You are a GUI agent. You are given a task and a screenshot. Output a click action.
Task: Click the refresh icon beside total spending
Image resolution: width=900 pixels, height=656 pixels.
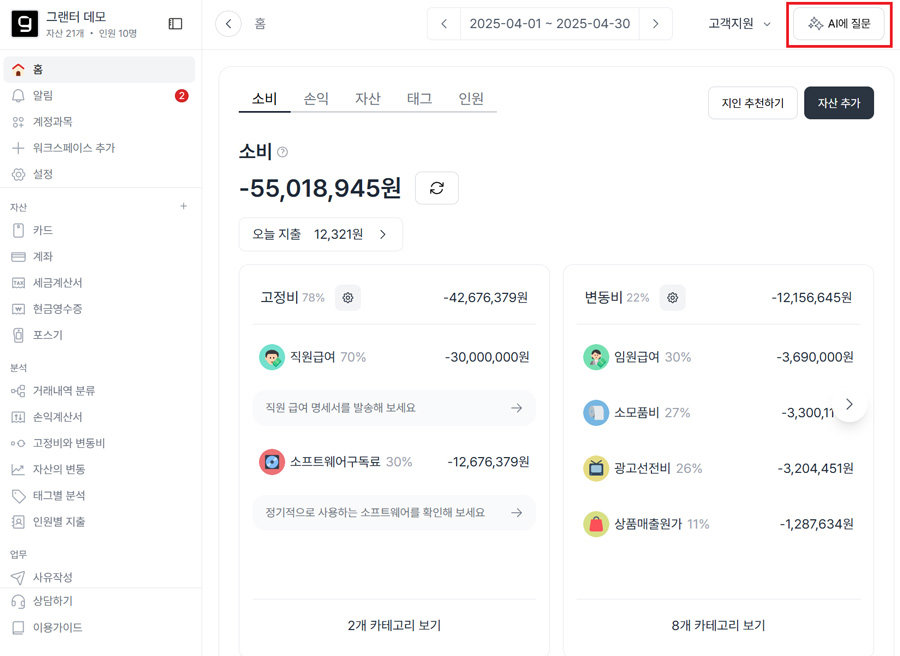[x=436, y=188]
